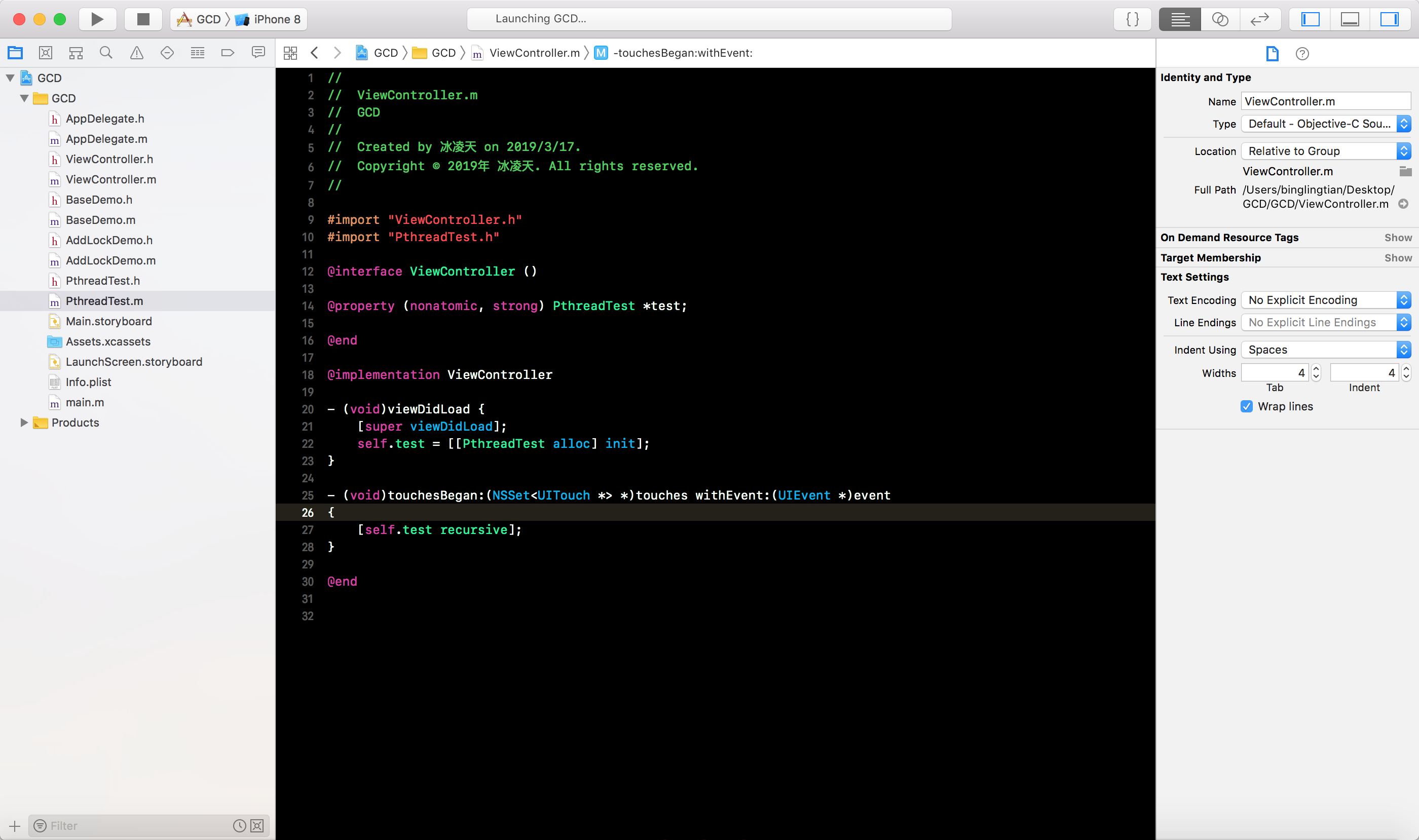Image resolution: width=1419 pixels, height=840 pixels.
Task: Show On Demand Resource Tags section
Action: [x=1398, y=238]
